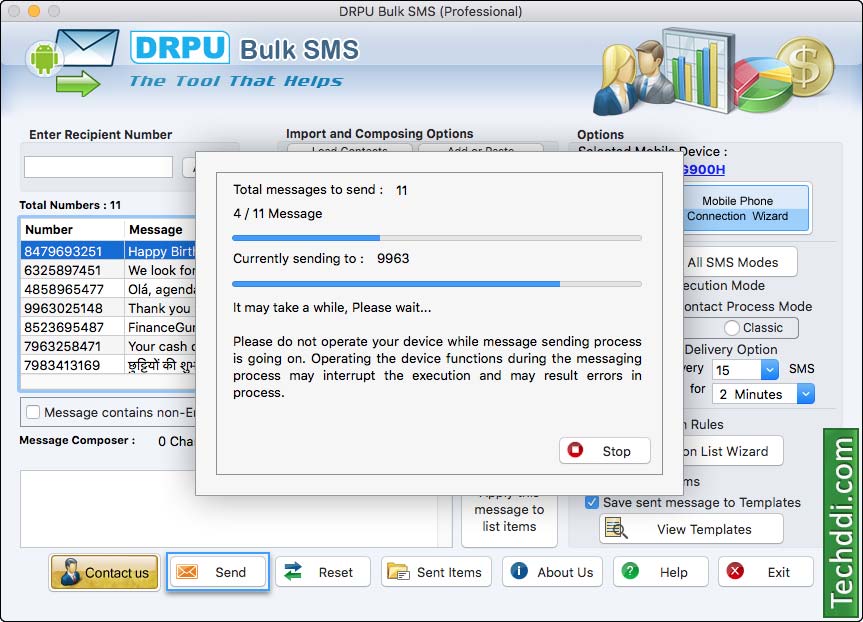
Task: Click the 'We look for' message cell
Action: pyautogui.click(x=160, y=270)
